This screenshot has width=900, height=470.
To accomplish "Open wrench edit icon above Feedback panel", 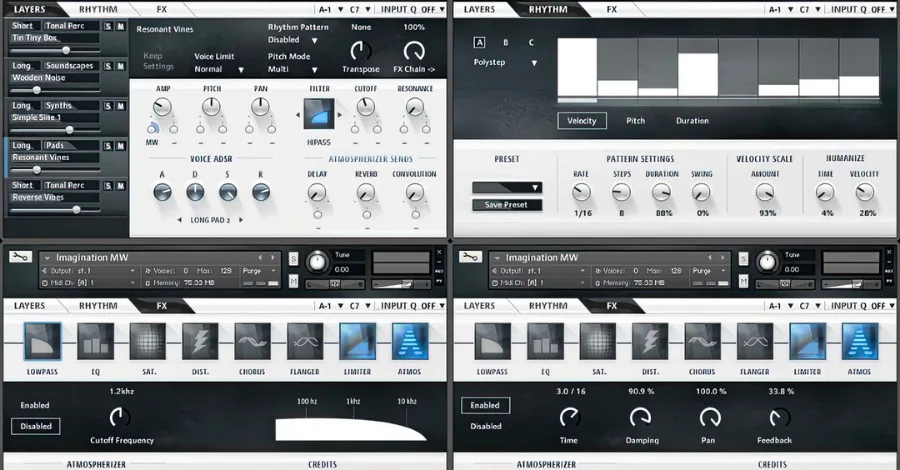I will click(471, 257).
